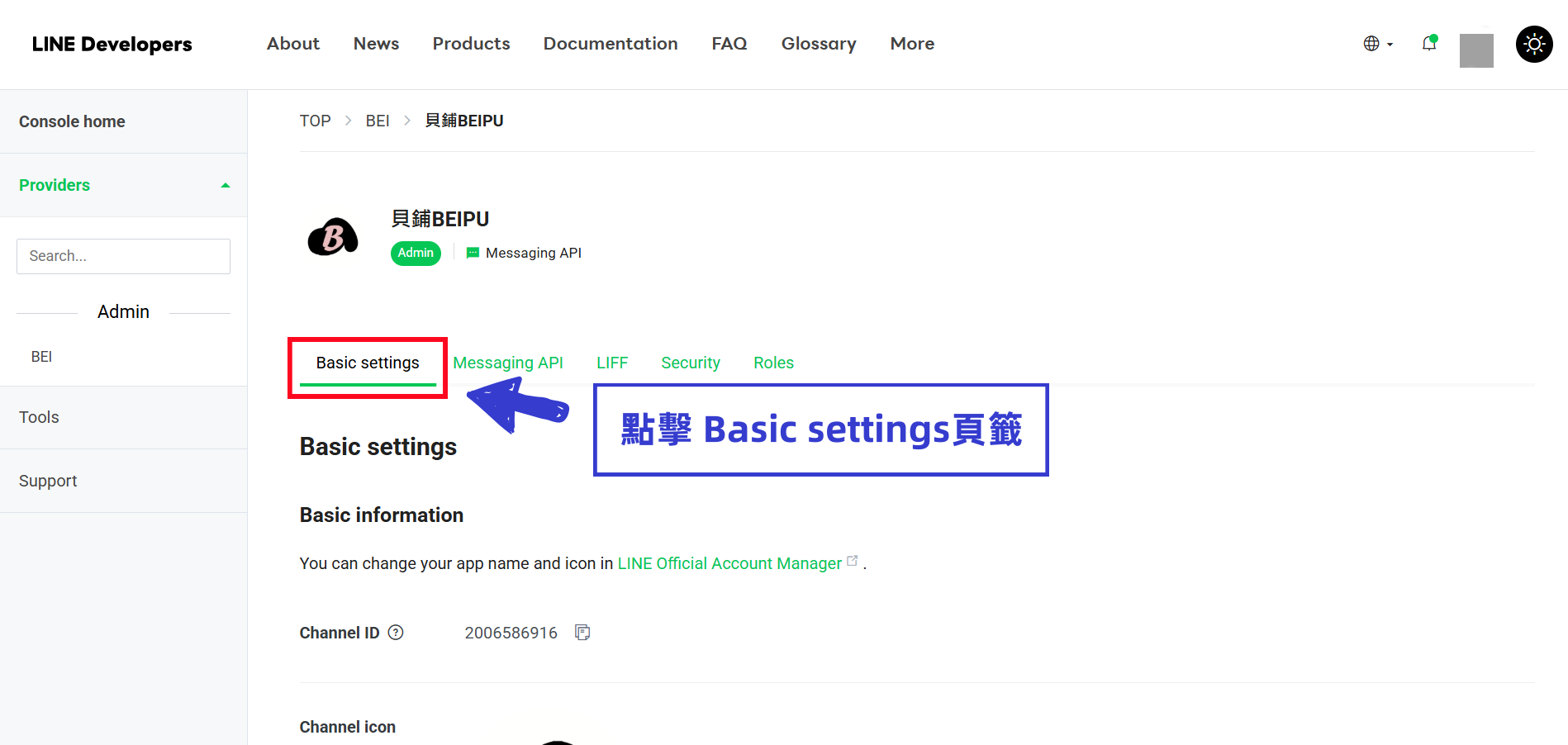Click the BEIPU channel logo icon
The width and height of the screenshot is (1568, 745).
click(333, 237)
